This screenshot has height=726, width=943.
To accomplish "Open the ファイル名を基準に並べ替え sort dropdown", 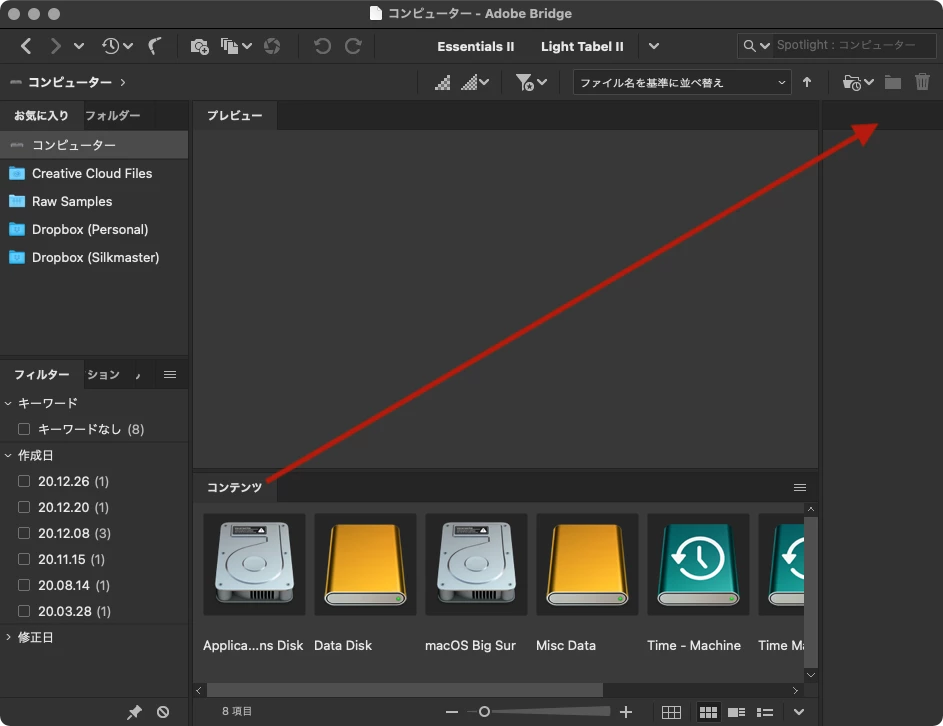I will (x=682, y=82).
